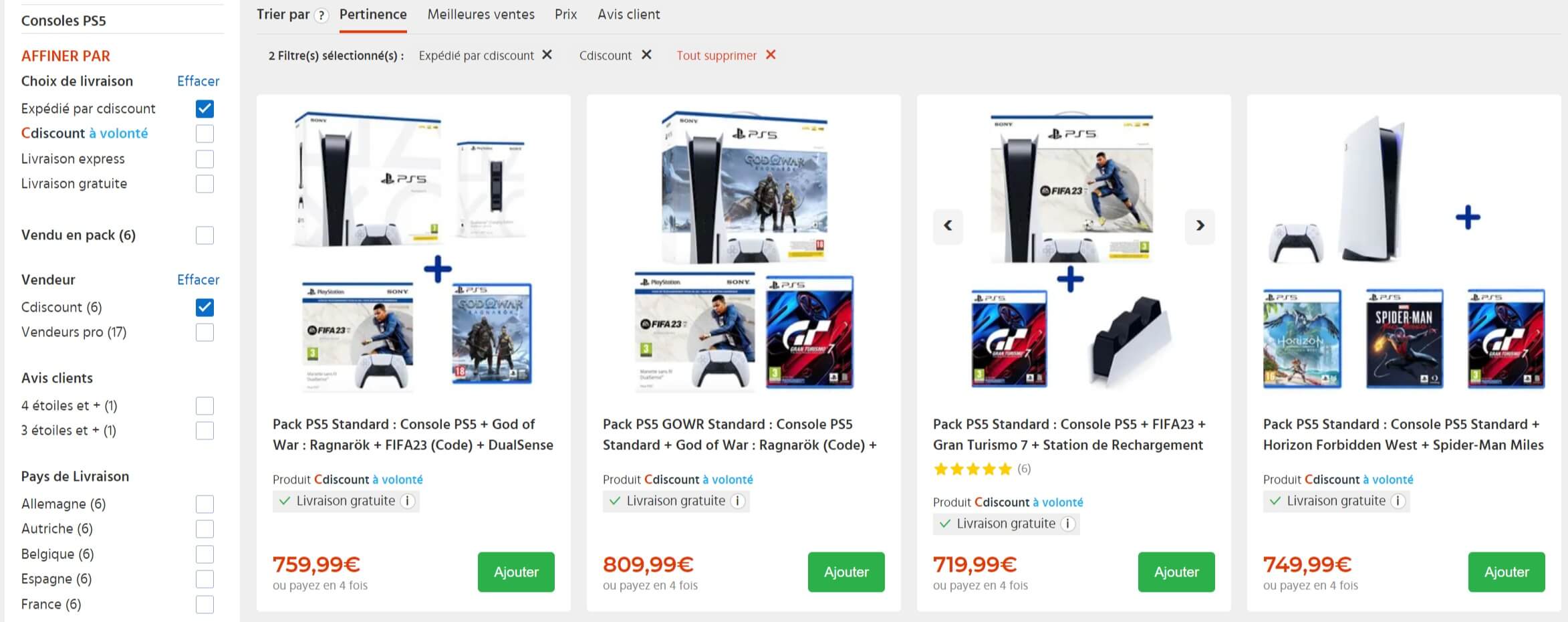Image resolution: width=1568 pixels, height=622 pixels.
Task: Click the 'Trier par' help question-mark icon
Action: [321, 15]
